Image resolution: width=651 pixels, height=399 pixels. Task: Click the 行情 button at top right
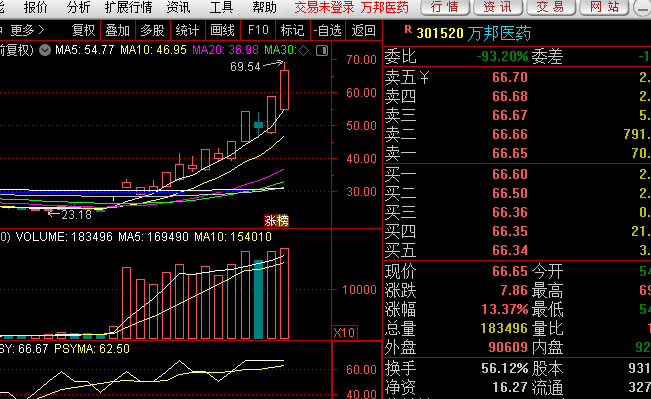click(445, 7)
